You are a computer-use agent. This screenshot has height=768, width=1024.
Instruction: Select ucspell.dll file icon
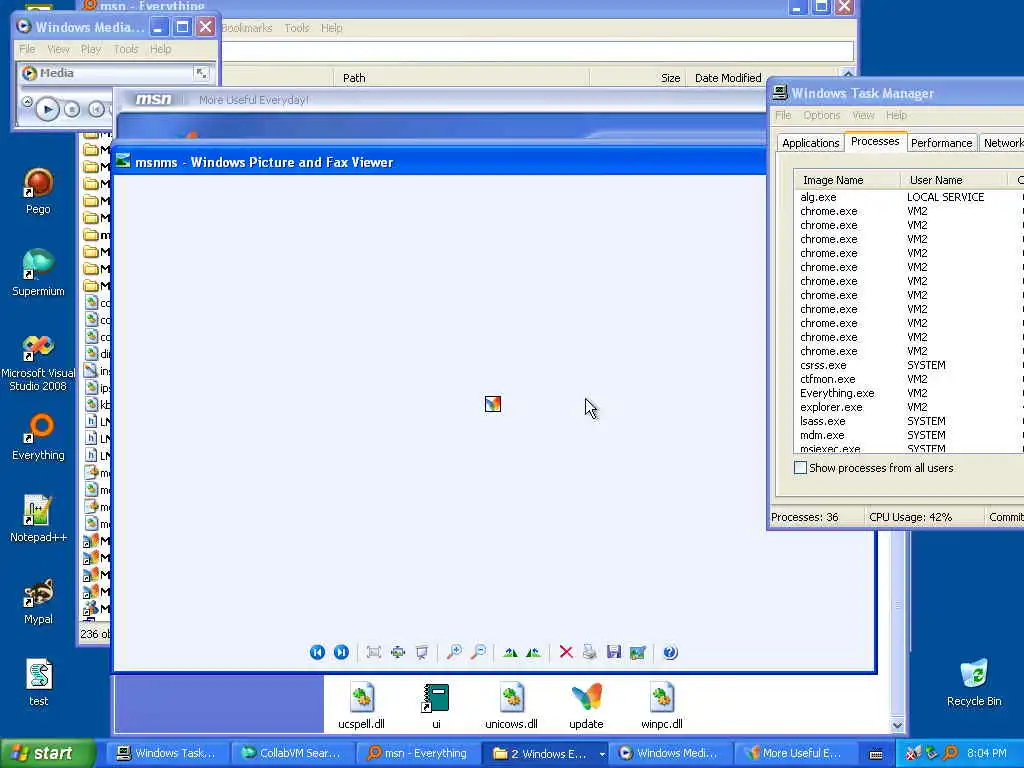point(361,705)
